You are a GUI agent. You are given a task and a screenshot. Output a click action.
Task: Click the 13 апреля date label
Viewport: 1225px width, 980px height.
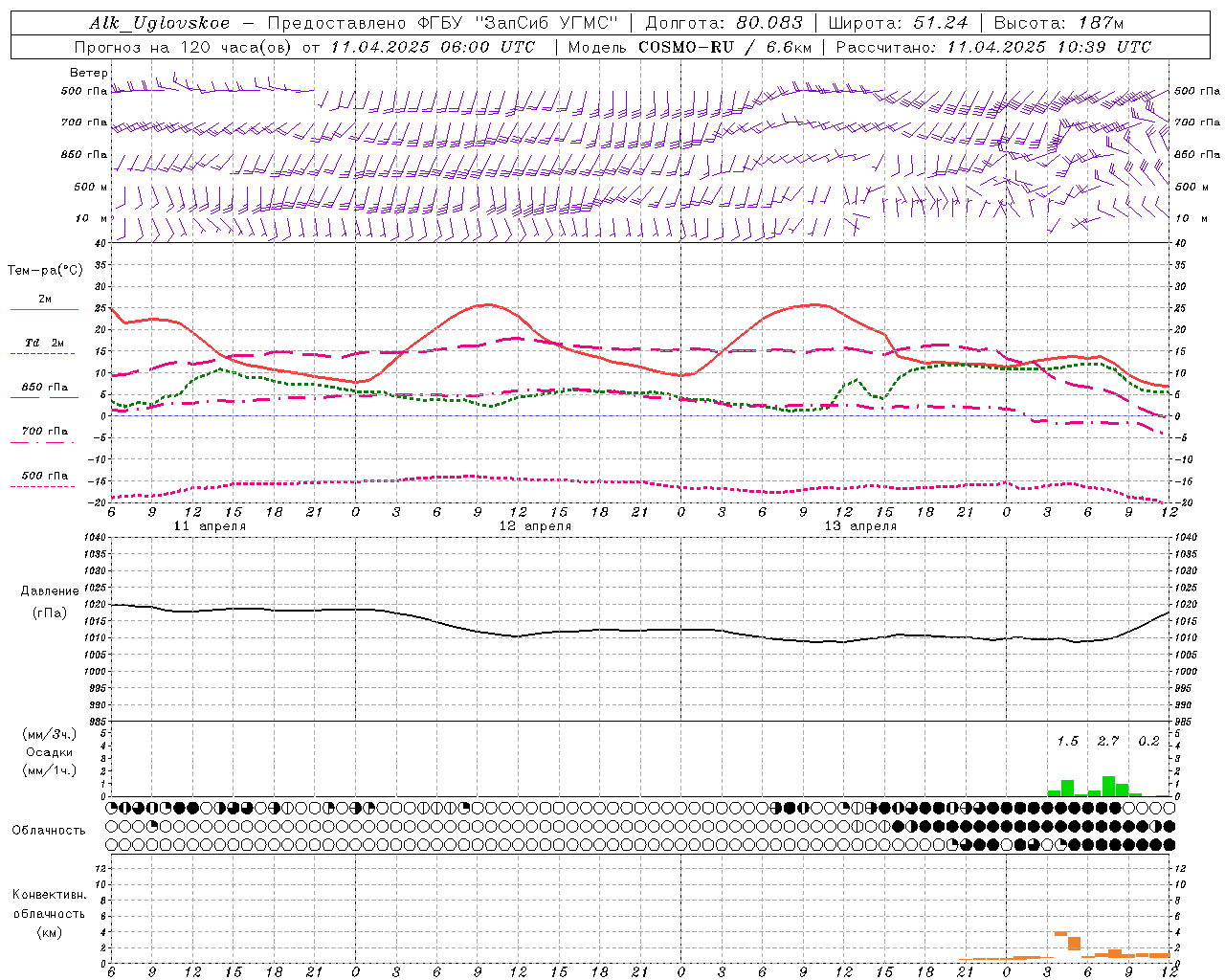tap(860, 526)
